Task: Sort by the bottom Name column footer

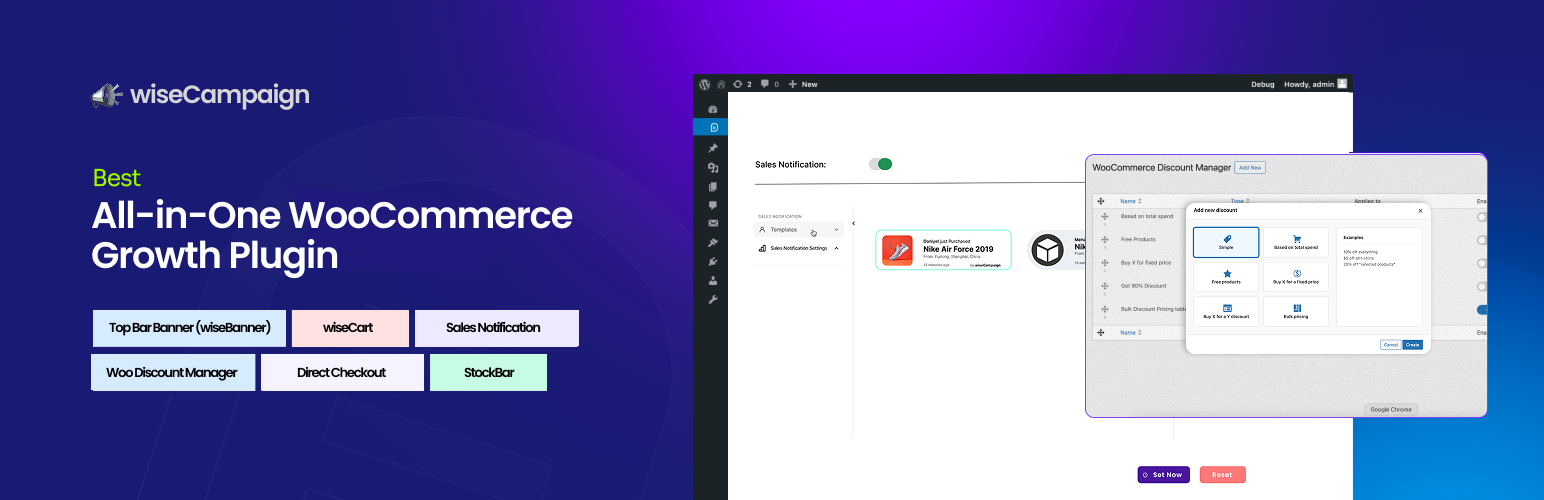Action: 1130,332
